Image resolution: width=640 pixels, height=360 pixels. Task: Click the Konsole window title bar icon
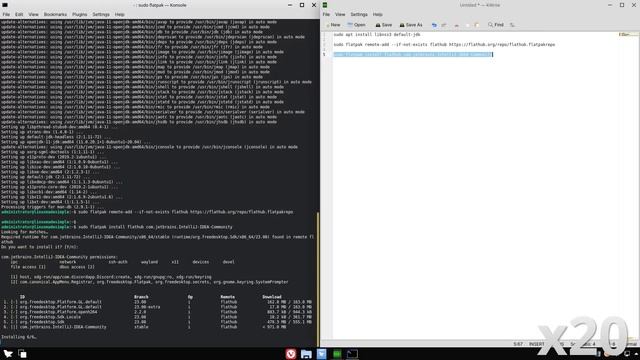(5, 5)
